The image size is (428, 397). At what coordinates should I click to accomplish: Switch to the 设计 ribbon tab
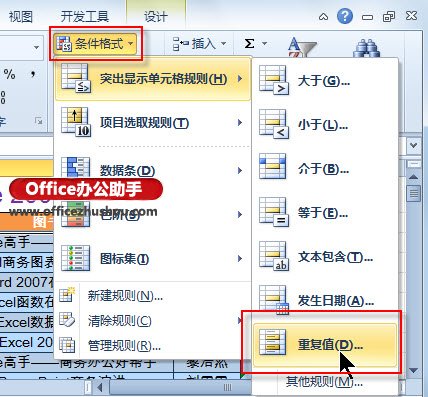point(156,16)
